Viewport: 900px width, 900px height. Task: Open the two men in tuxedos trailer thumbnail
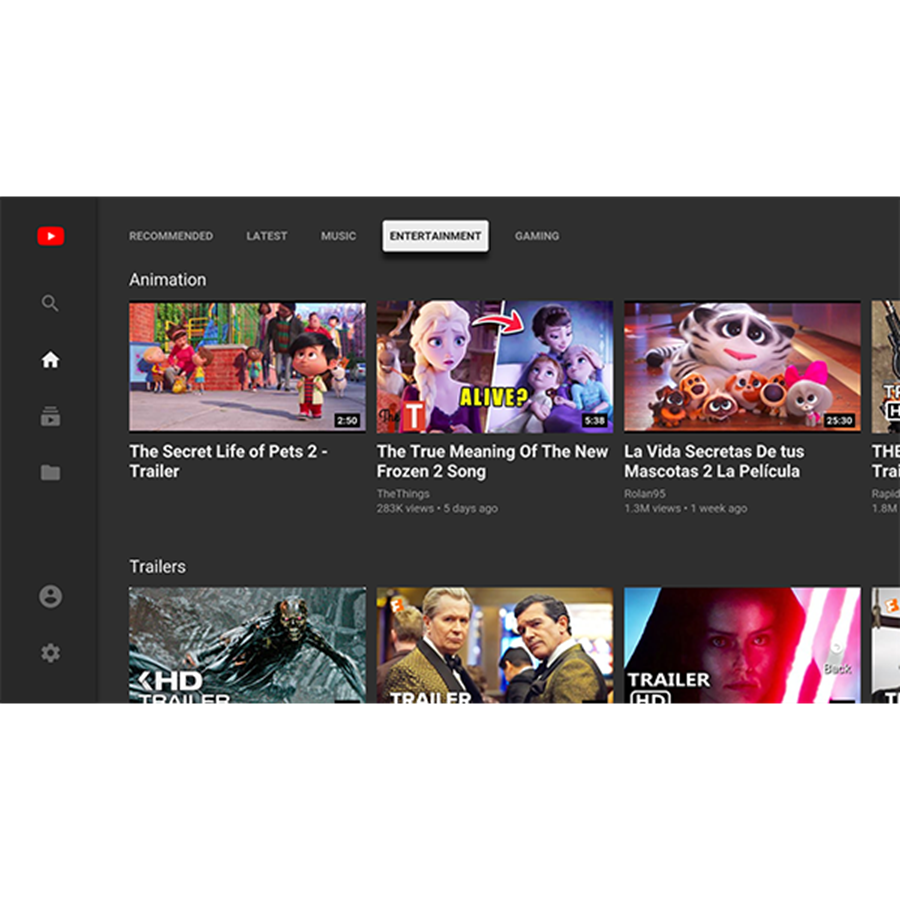[495, 645]
